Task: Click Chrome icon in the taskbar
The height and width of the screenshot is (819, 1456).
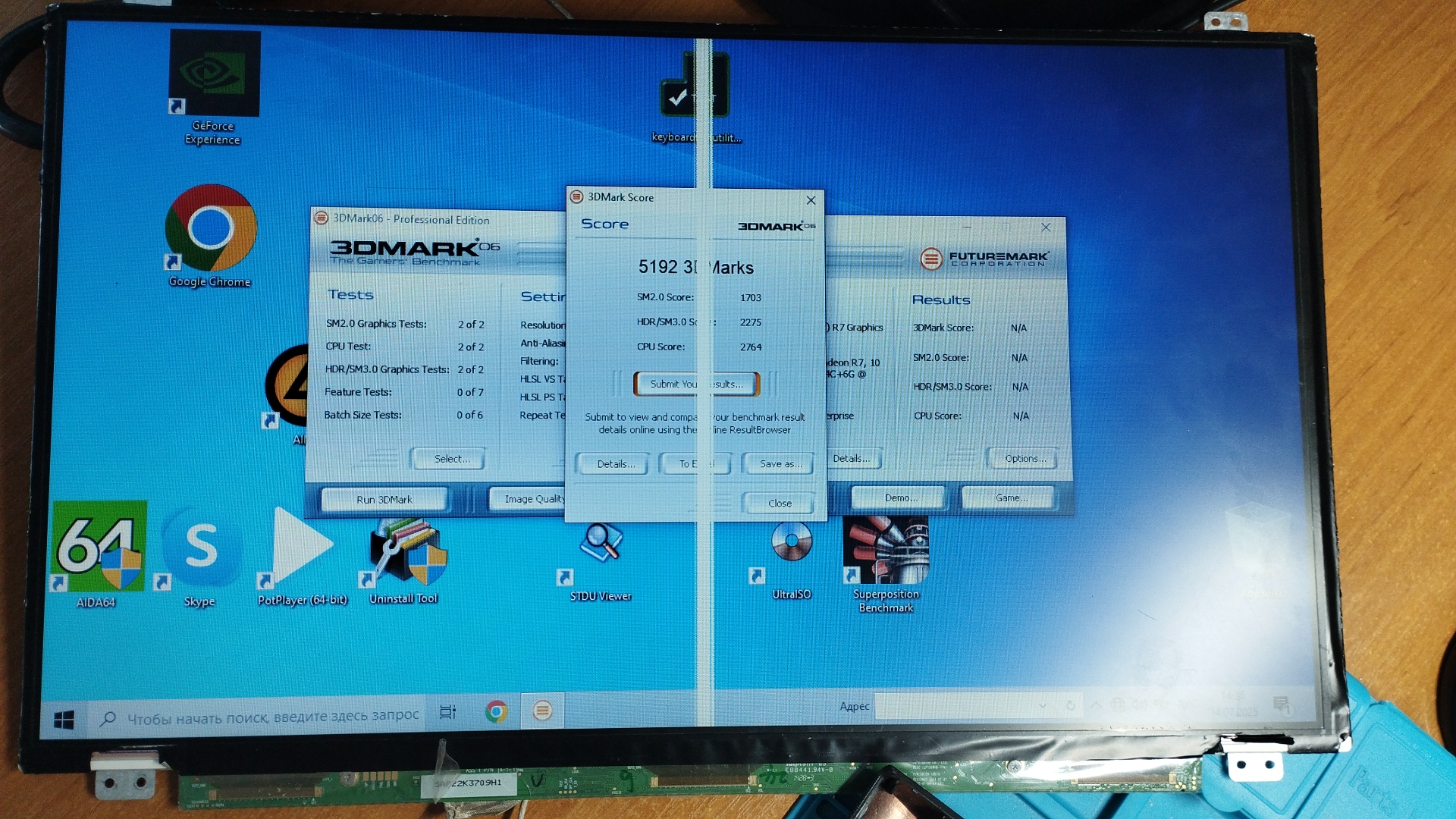Action: pyautogui.click(x=497, y=711)
